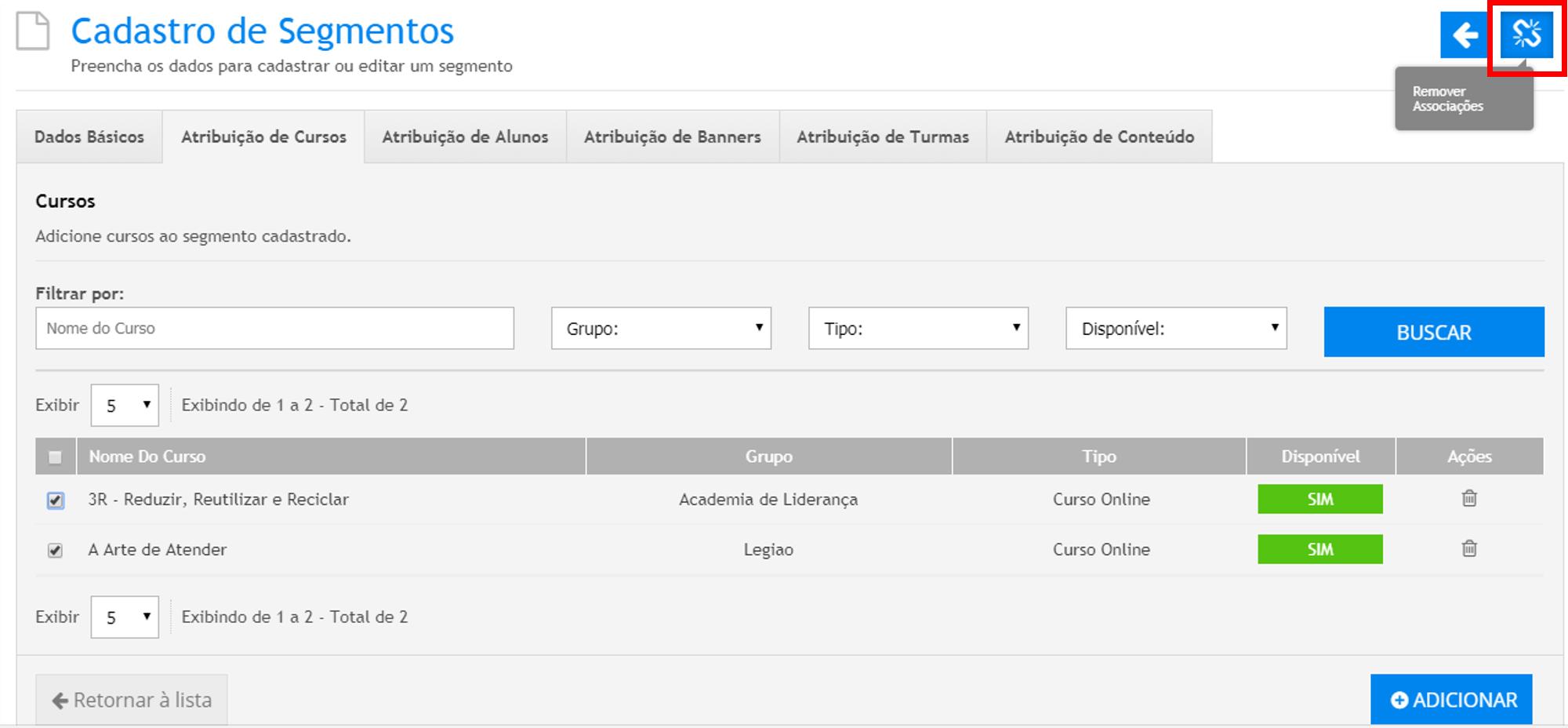This screenshot has width=1568, height=728.
Task: Uncheck the 3R - Reduzir, Reutilizar e Reciclar checkbox
Action: pyautogui.click(x=55, y=500)
